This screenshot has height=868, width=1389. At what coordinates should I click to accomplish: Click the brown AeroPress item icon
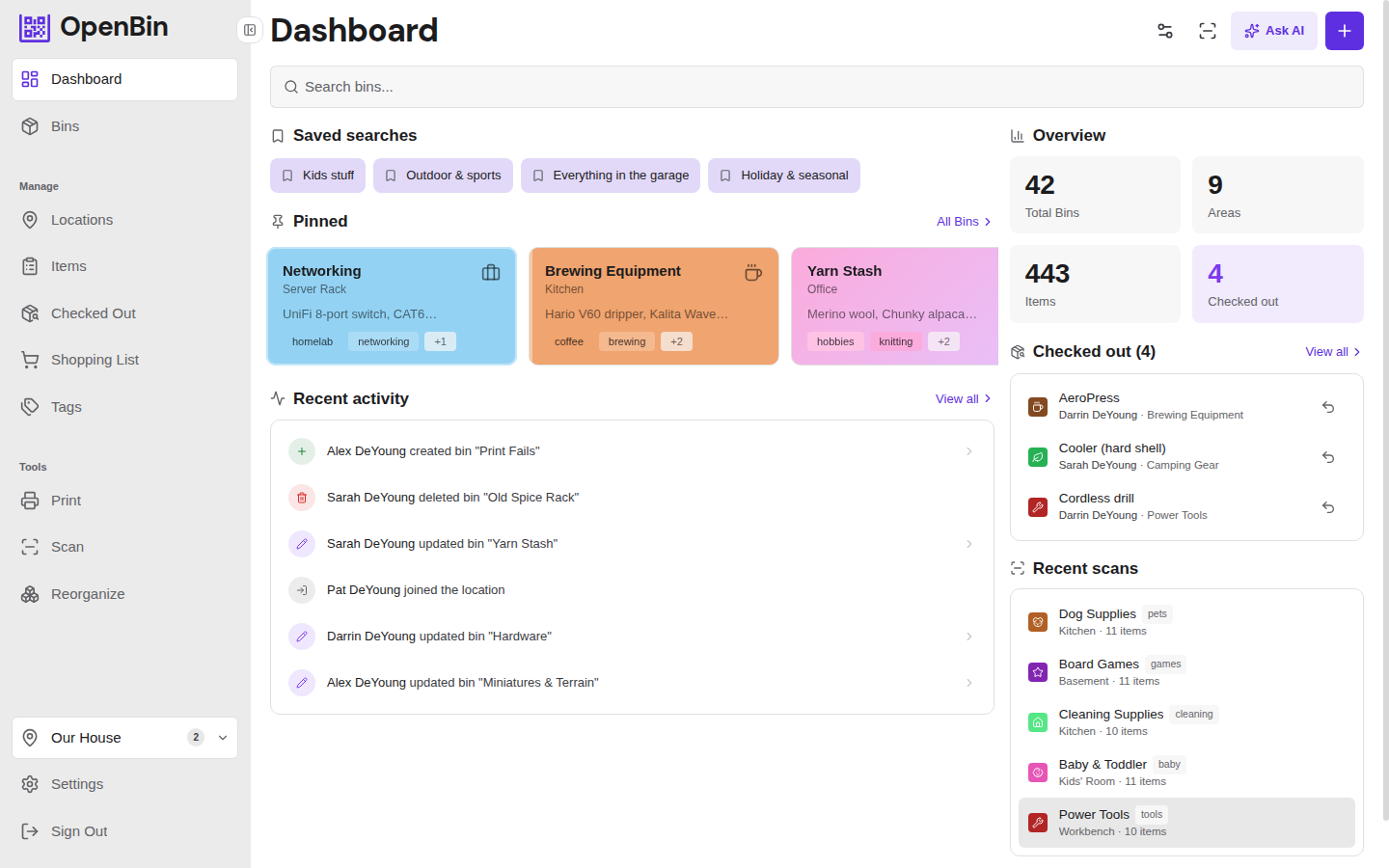[x=1038, y=407]
